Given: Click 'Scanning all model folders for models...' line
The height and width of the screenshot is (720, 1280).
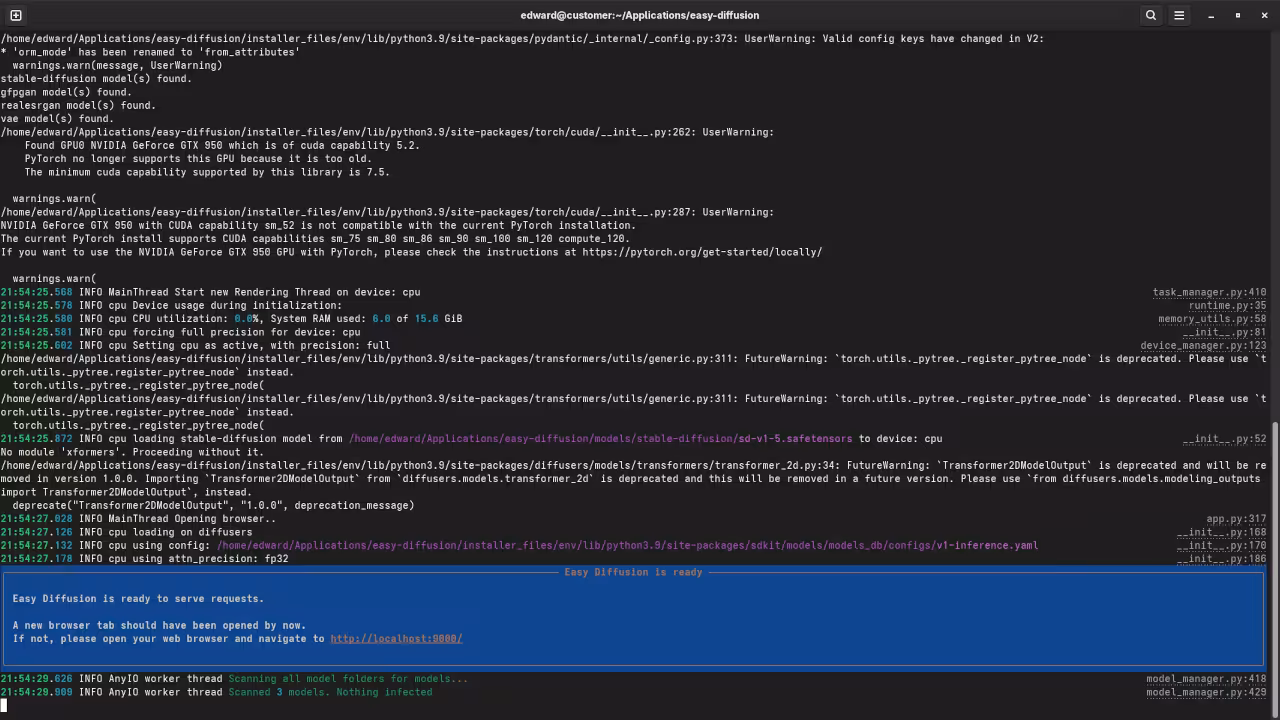Looking at the screenshot, I should point(348,679).
